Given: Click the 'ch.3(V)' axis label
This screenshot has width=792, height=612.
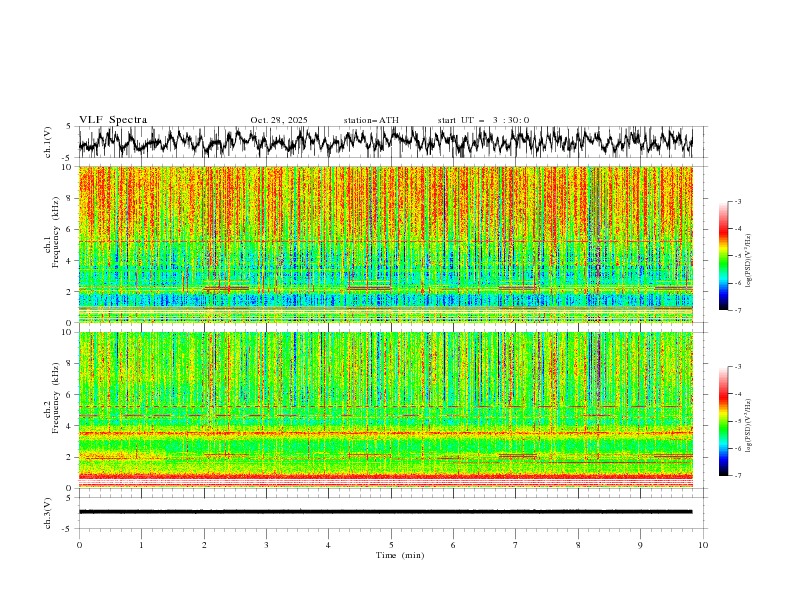Looking at the screenshot, I should click(x=48, y=513).
